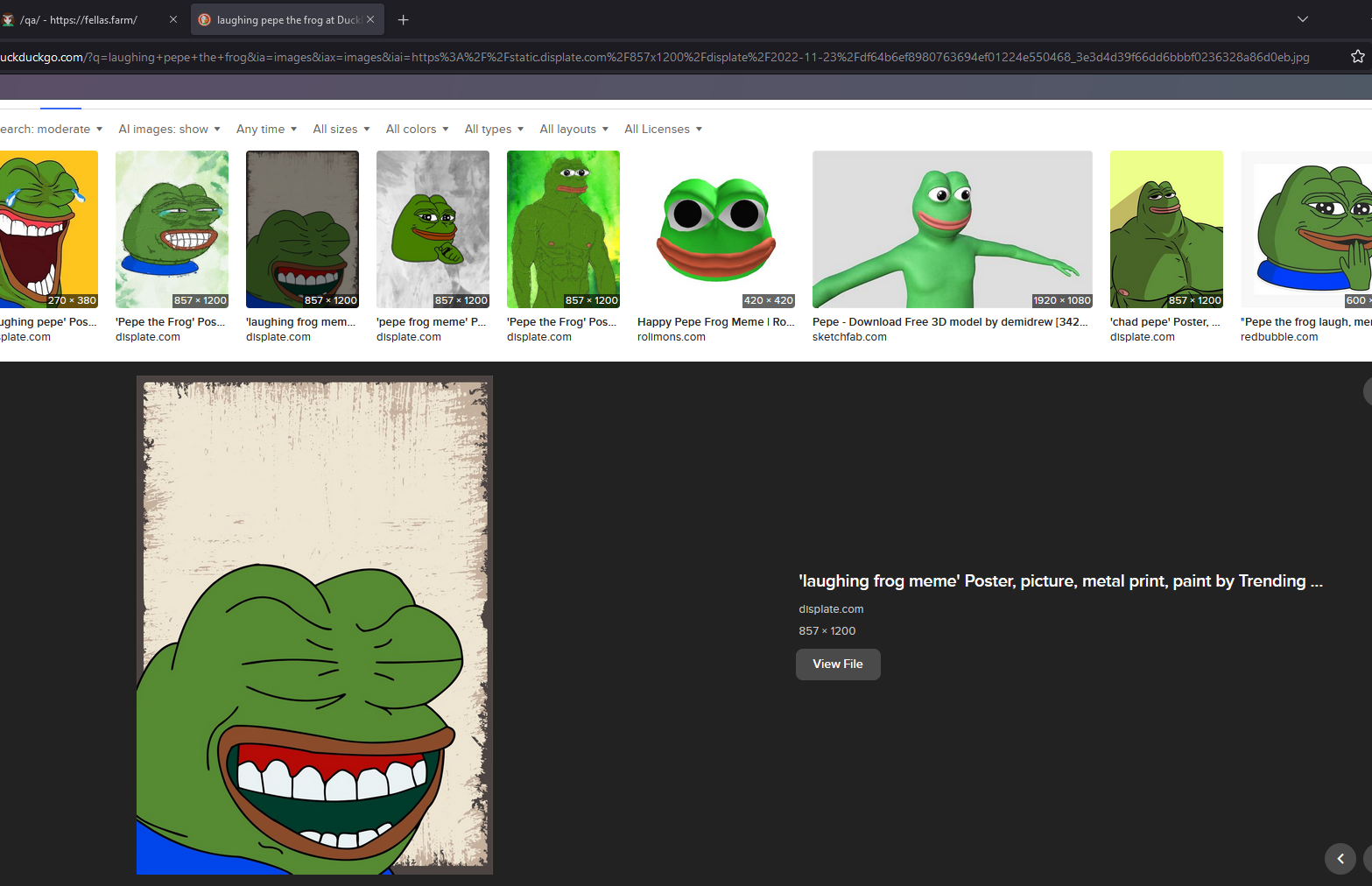The height and width of the screenshot is (886, 1372).
Task: Click the 'laughing frog meme' Poster title
Action: point(1059,581)
